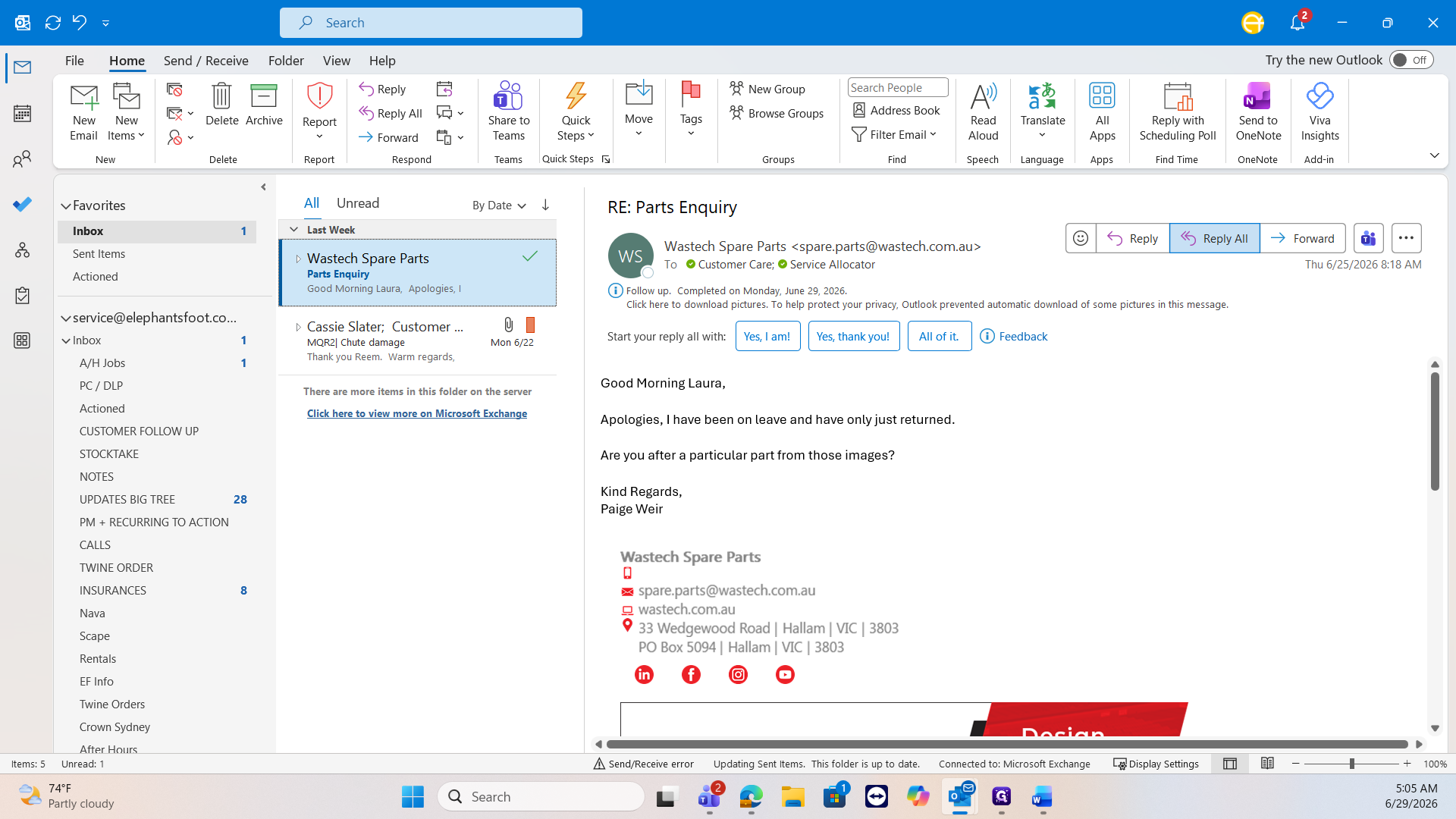This screenshot has height=819, width=1456.
Task: Open the Move dropdown
Action: (x=639, y=109)
